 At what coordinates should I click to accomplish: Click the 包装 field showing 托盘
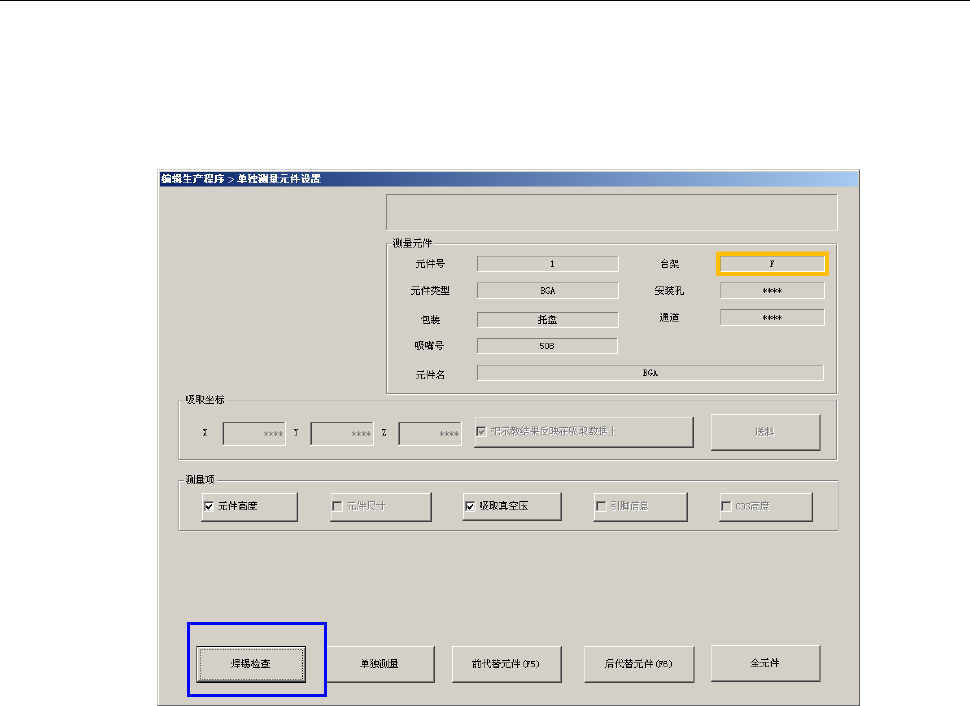547,320
